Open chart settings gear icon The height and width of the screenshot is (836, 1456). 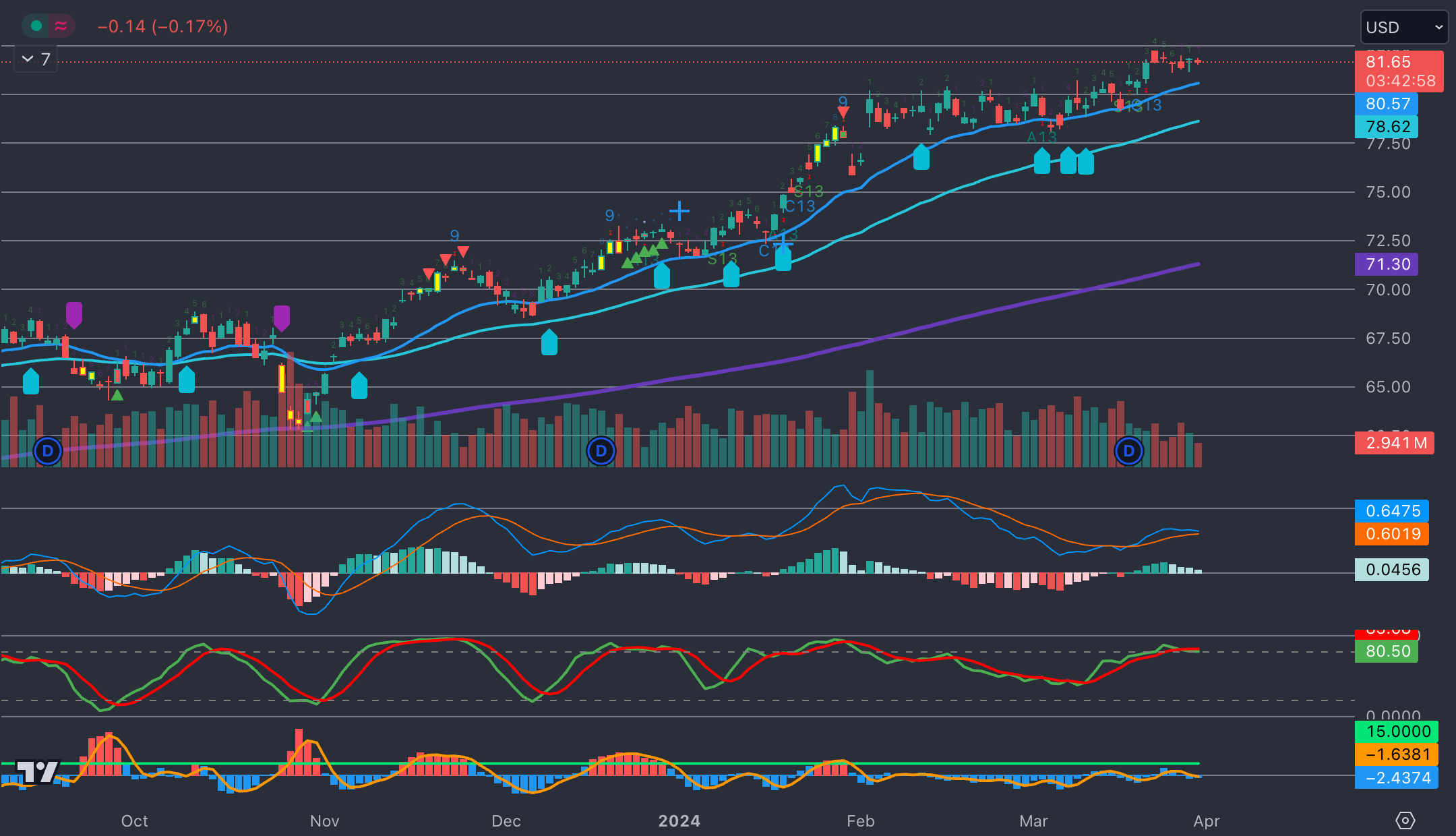(x=1405, y=820)
